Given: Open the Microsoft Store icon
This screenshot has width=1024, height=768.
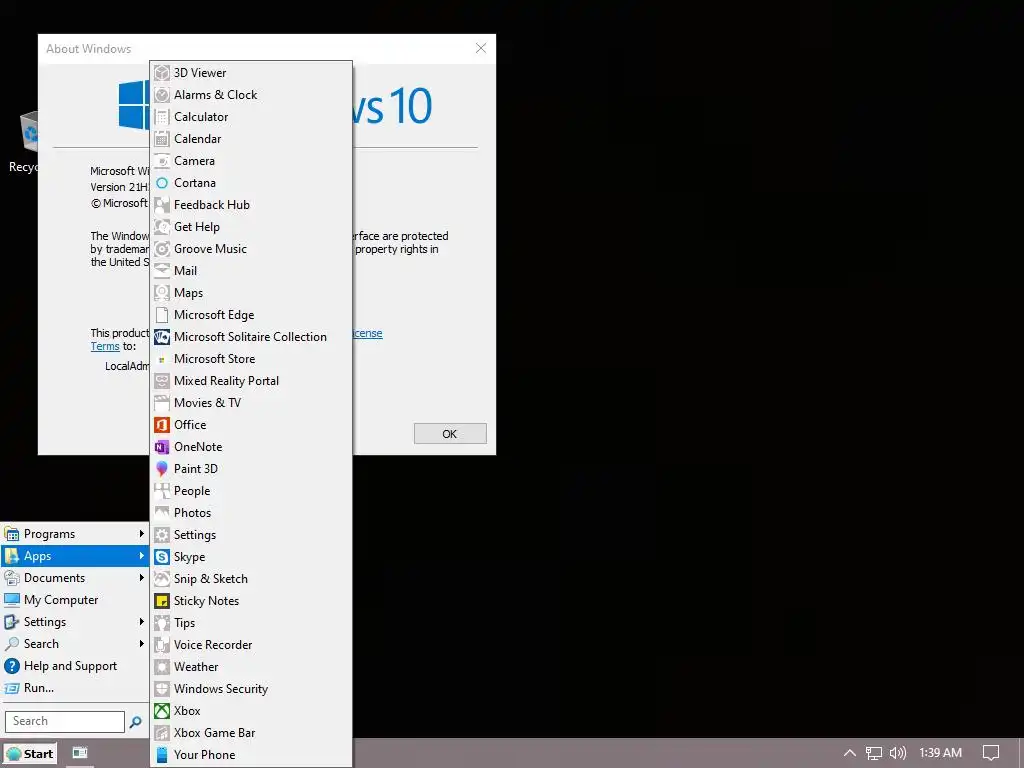Looking at the screenshot, I should point(162,359).
